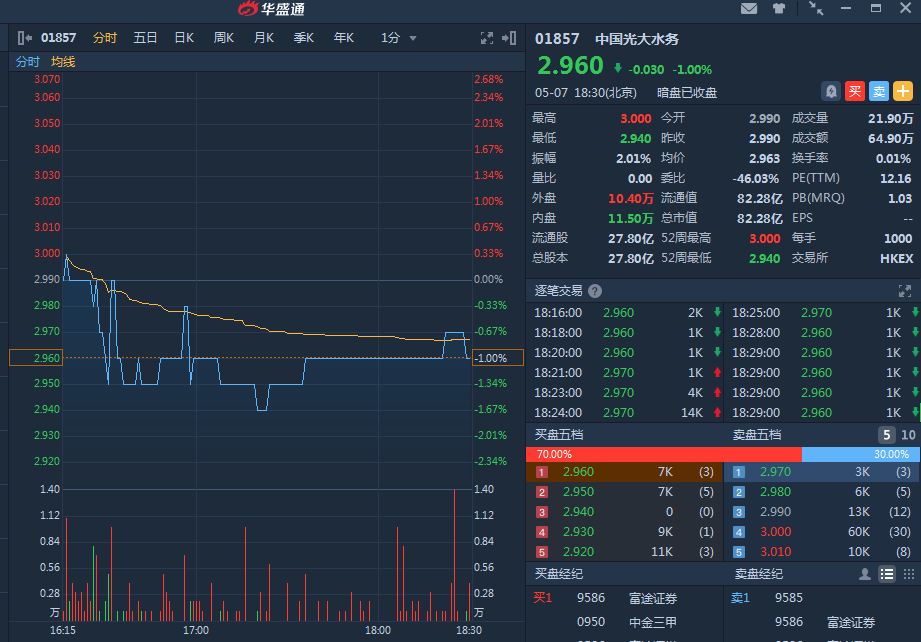Set price alert with bell icon
921x642 pixels.
pyautogui.click(x=831, y=91)
